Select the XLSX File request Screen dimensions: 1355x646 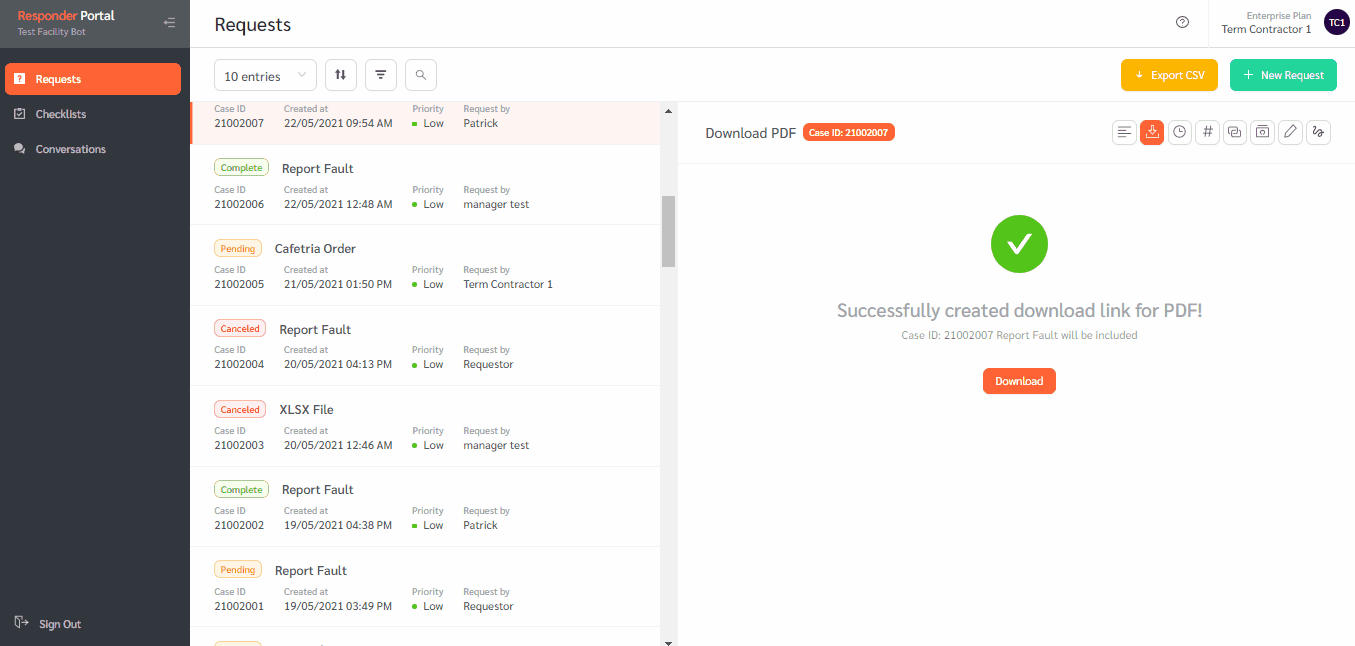point(425,426)
